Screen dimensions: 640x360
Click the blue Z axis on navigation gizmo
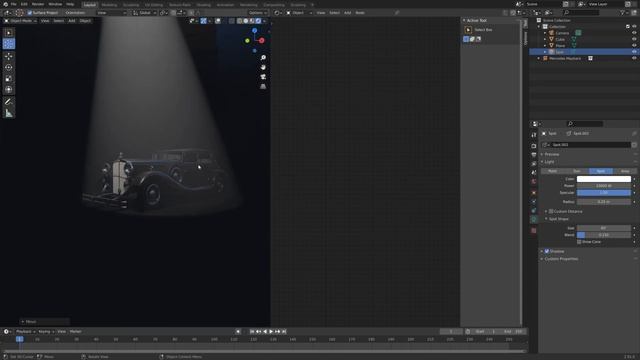(x=254, y=31)
